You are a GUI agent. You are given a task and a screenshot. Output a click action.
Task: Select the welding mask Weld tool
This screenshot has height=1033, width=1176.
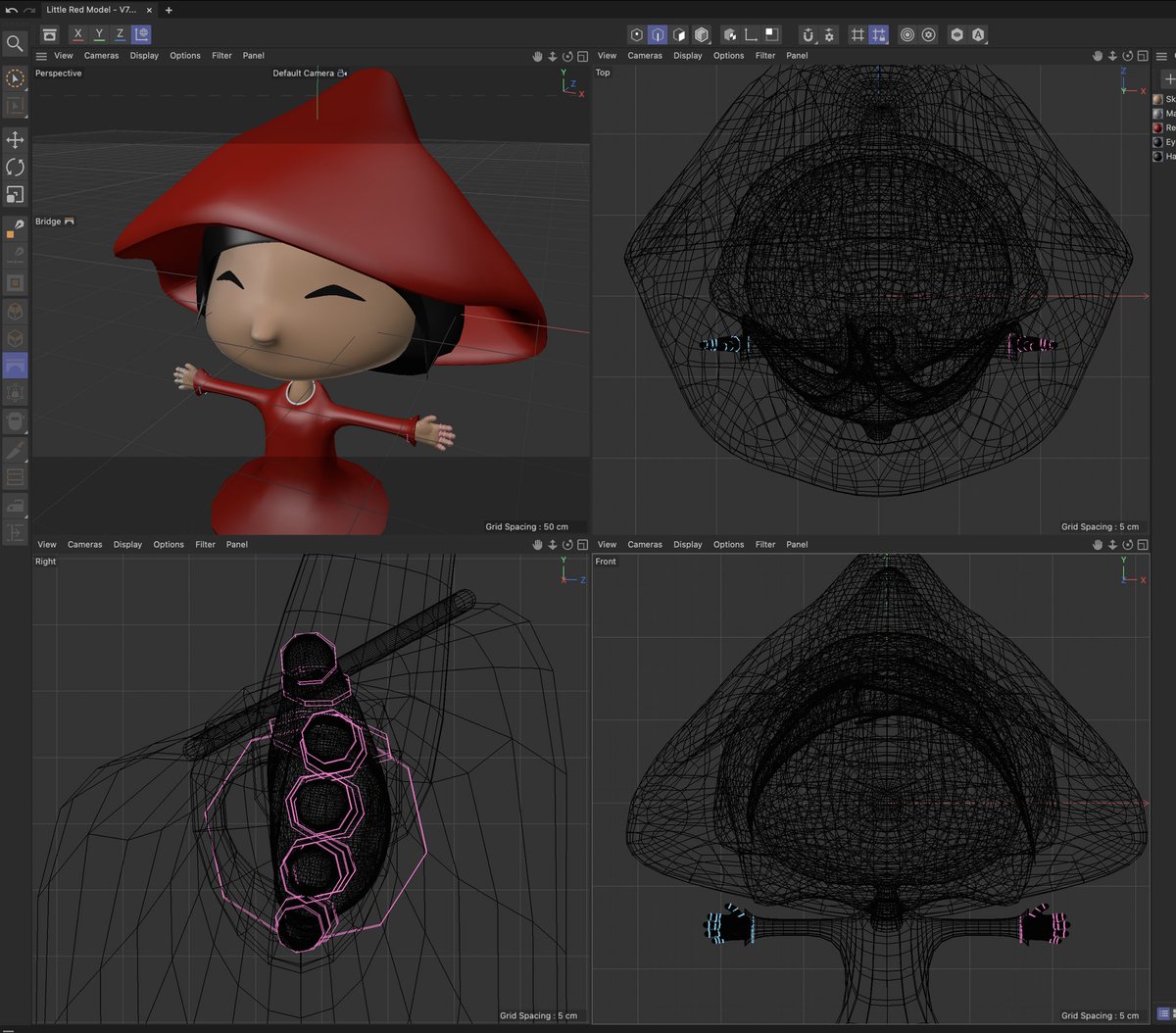[x=15, y=421]
